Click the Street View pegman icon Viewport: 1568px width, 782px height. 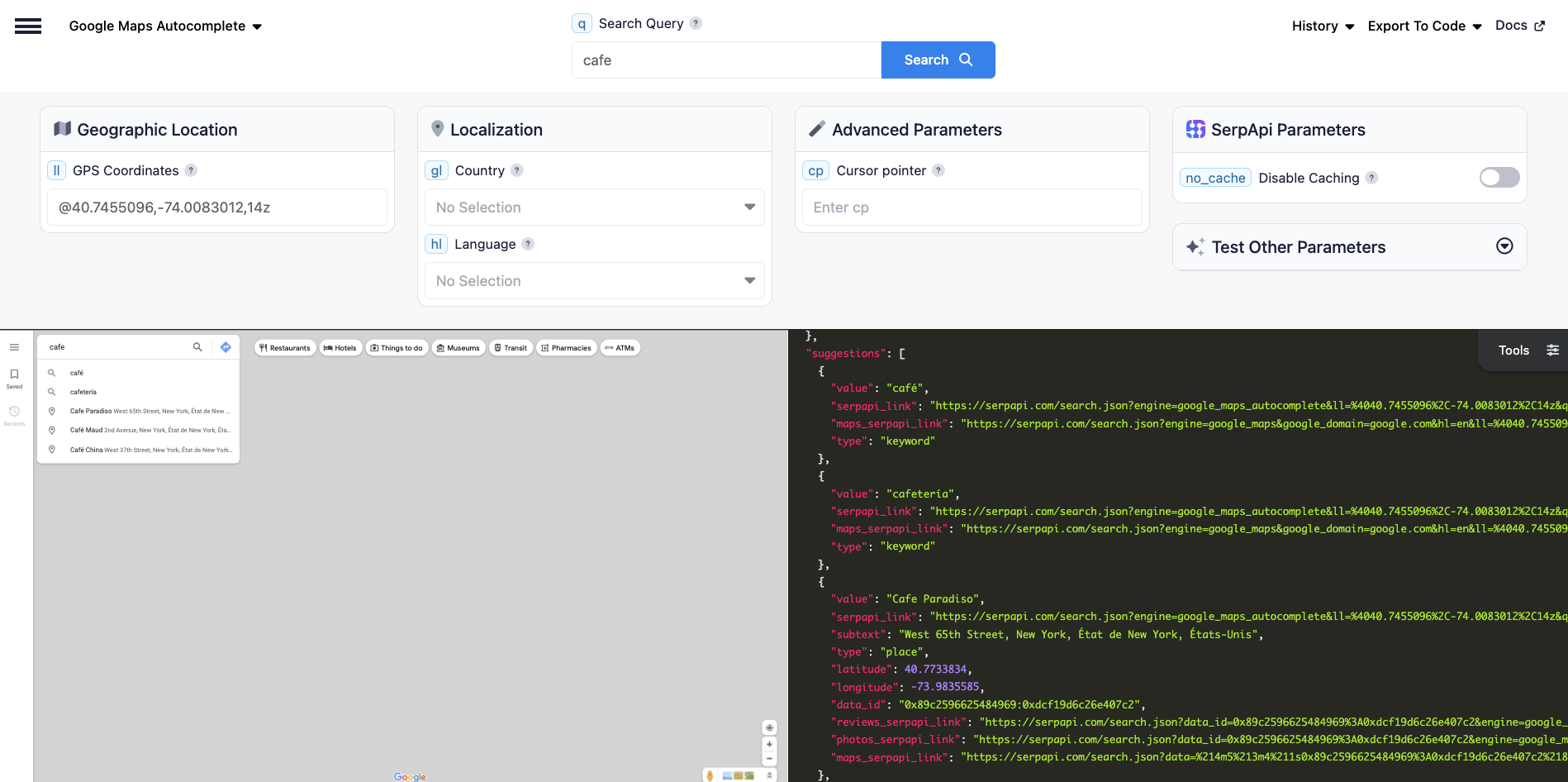(710, 775)
